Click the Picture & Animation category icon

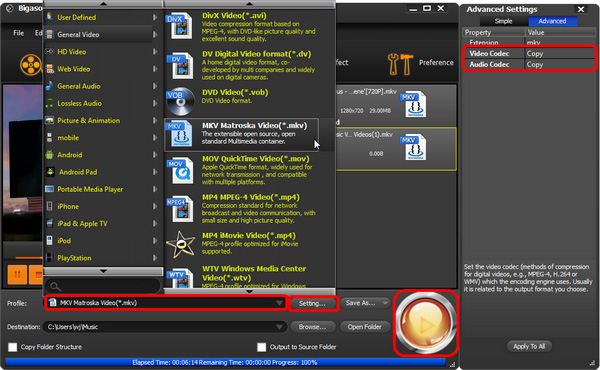[50, 120]
